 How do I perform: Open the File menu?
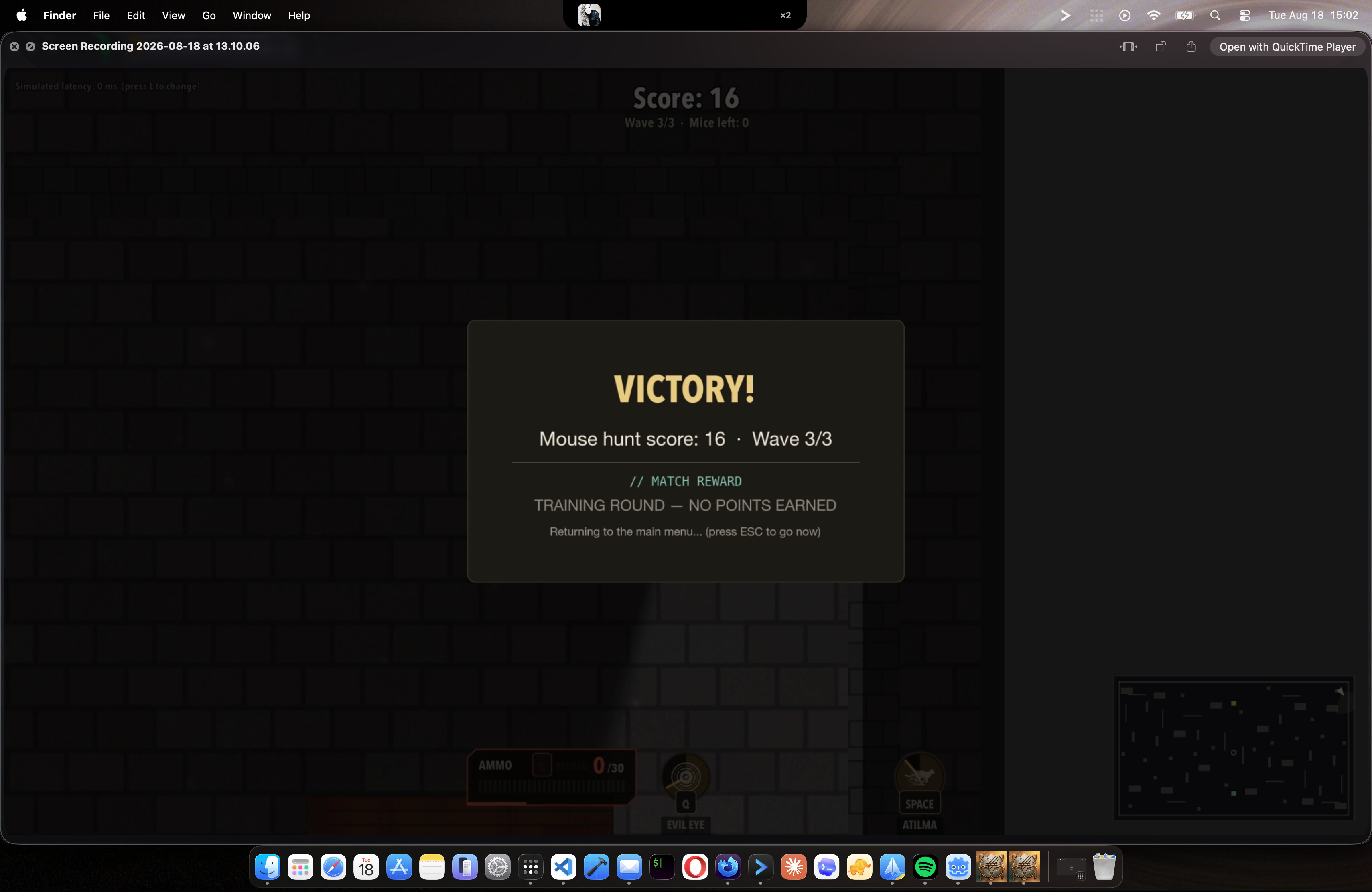(x=101, y=15)
